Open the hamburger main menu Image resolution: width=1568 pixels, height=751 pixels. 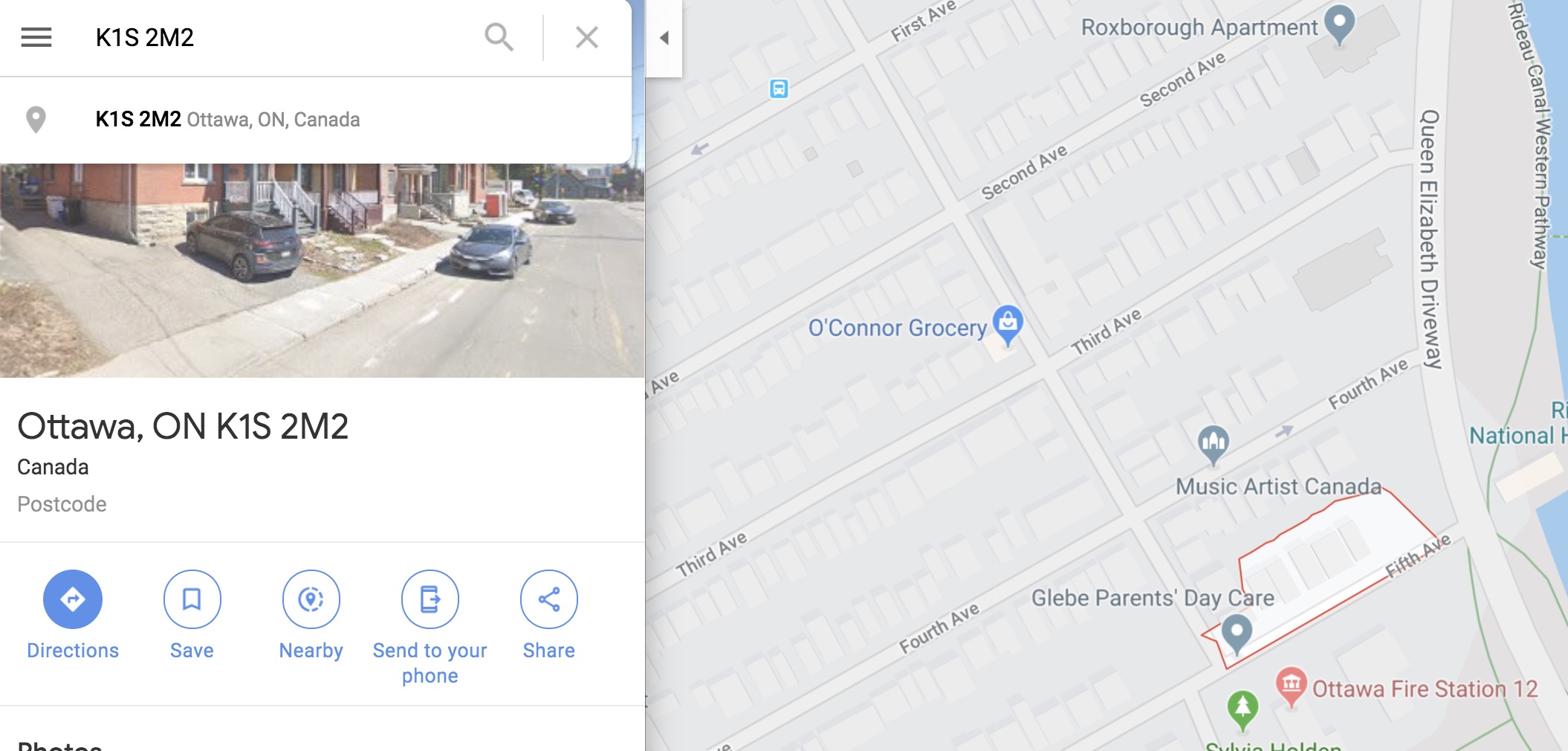coord(36,37)
